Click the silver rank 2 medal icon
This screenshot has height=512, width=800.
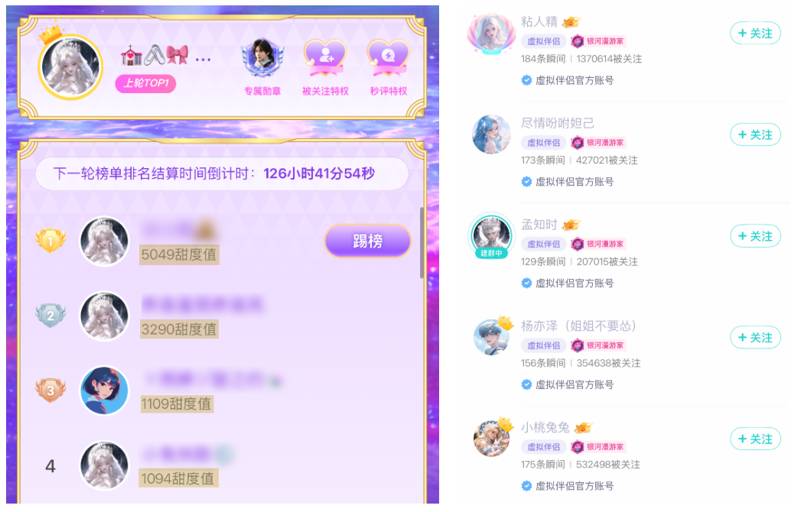point(51,315)
